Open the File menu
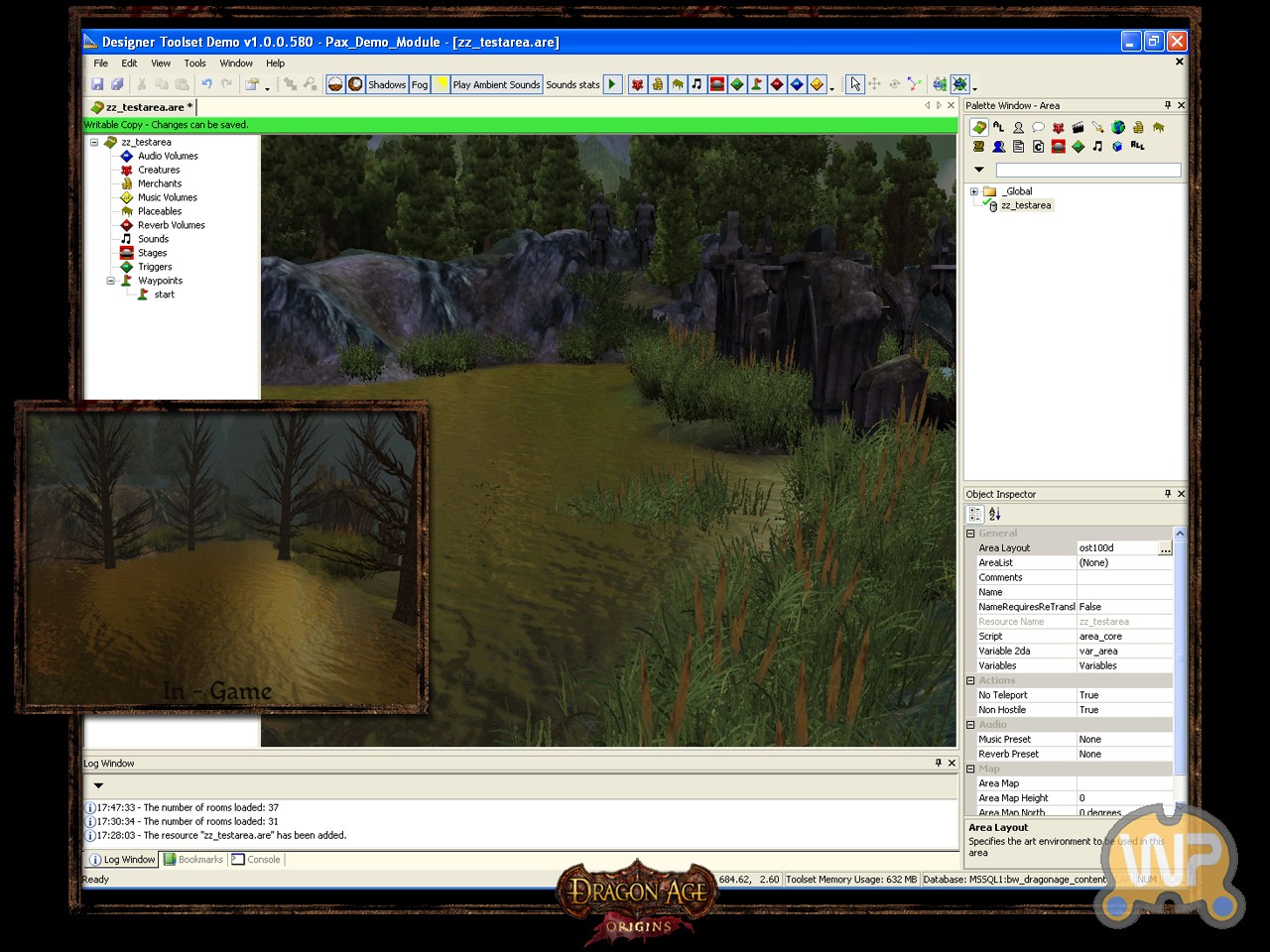The height and width of the screenshot is (952, 1270). 101,62
